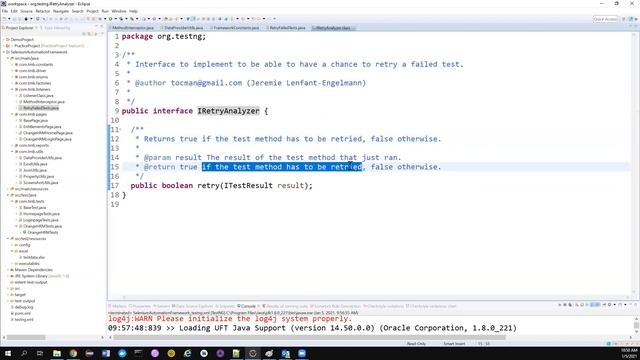Viewport: 640px width, 360px height.
Task: Open Windows Start menu
Action: pos(8,353)
